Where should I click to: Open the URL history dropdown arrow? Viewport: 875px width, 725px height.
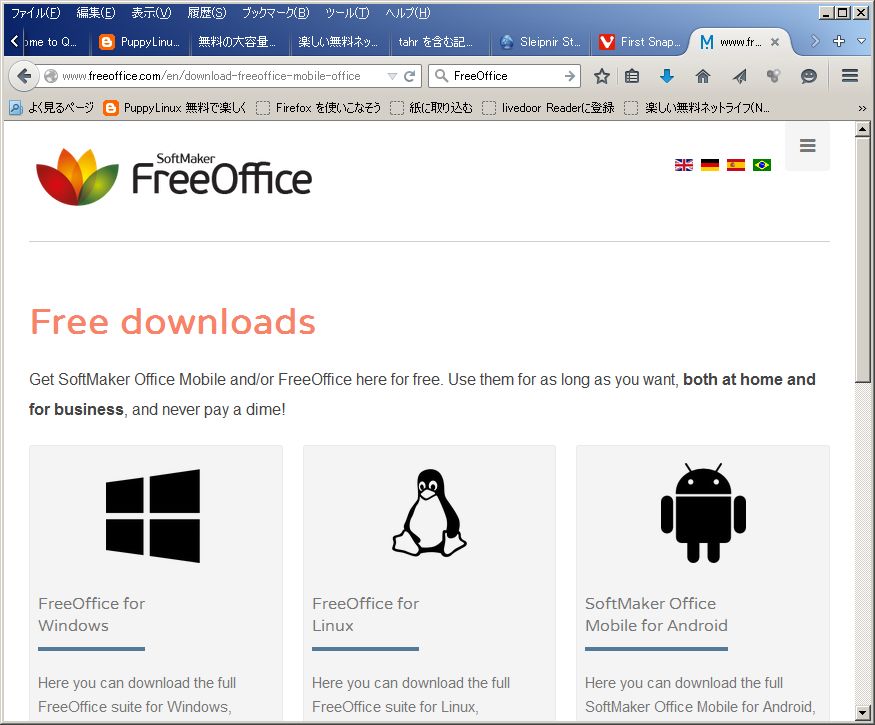click(x=392, y=76)
